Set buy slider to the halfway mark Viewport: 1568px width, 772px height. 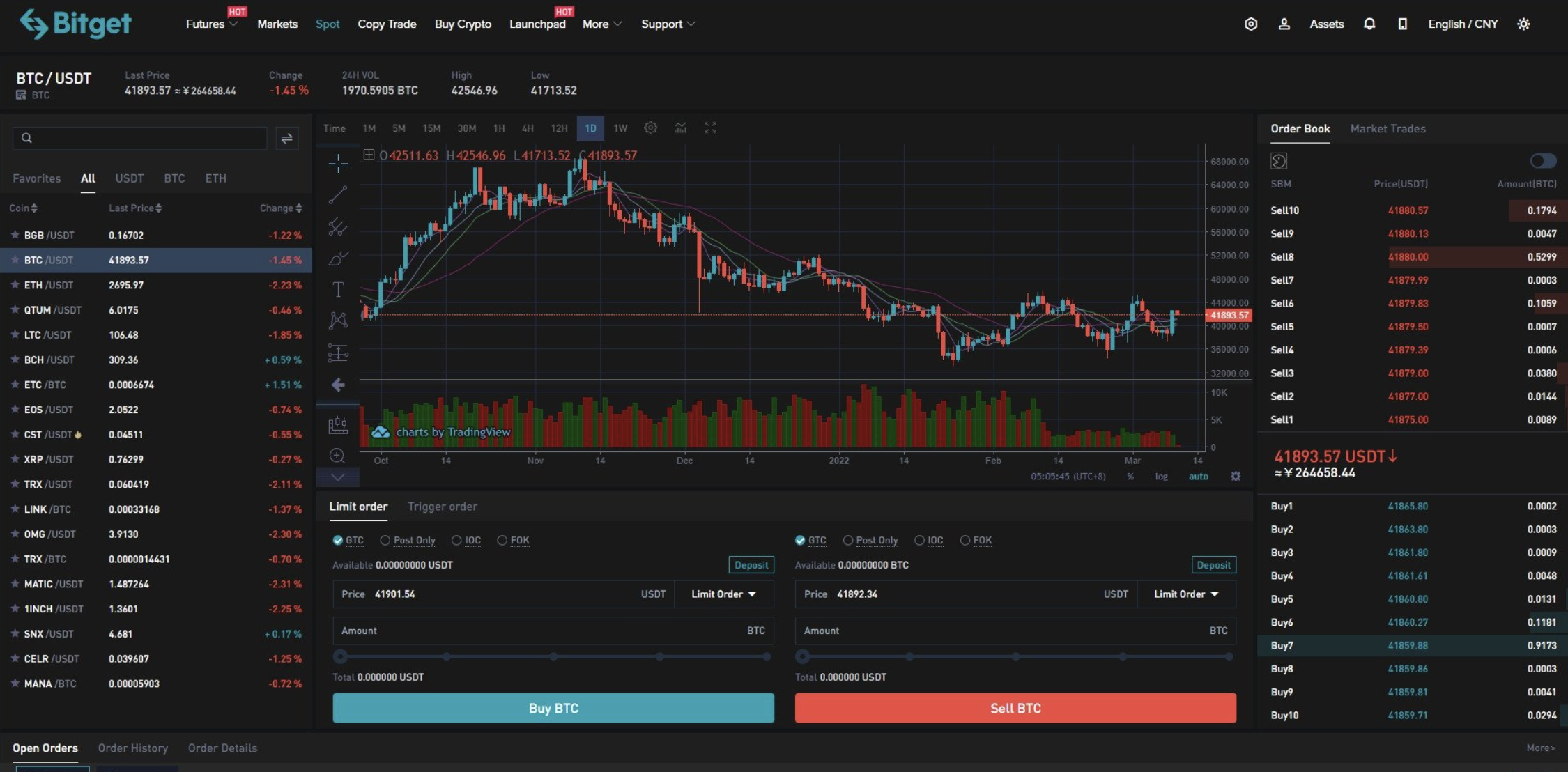pyautogui.click(x=553, y=656)
